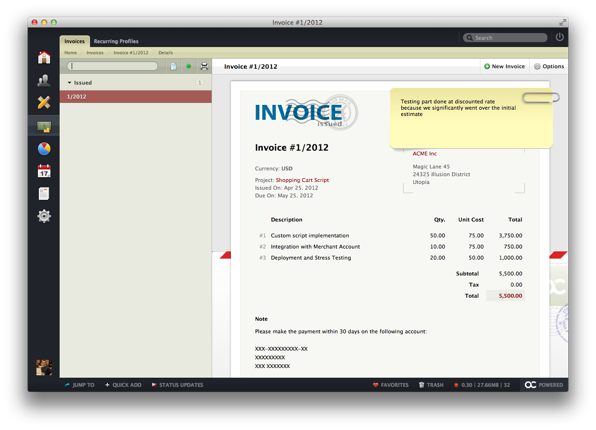The height and width of the screenshot is (430, 596).
Task: Click Home in the breadcrumb
Action: (70, 52)
